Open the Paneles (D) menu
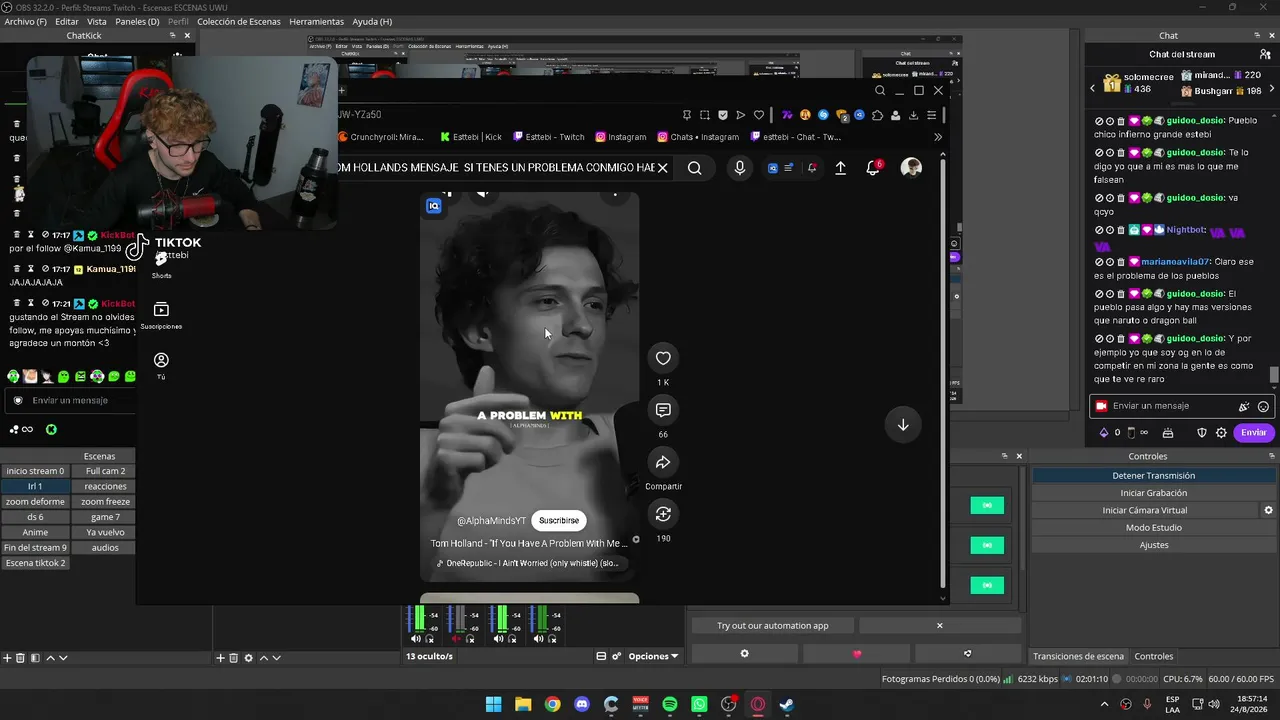 point(137,21)
